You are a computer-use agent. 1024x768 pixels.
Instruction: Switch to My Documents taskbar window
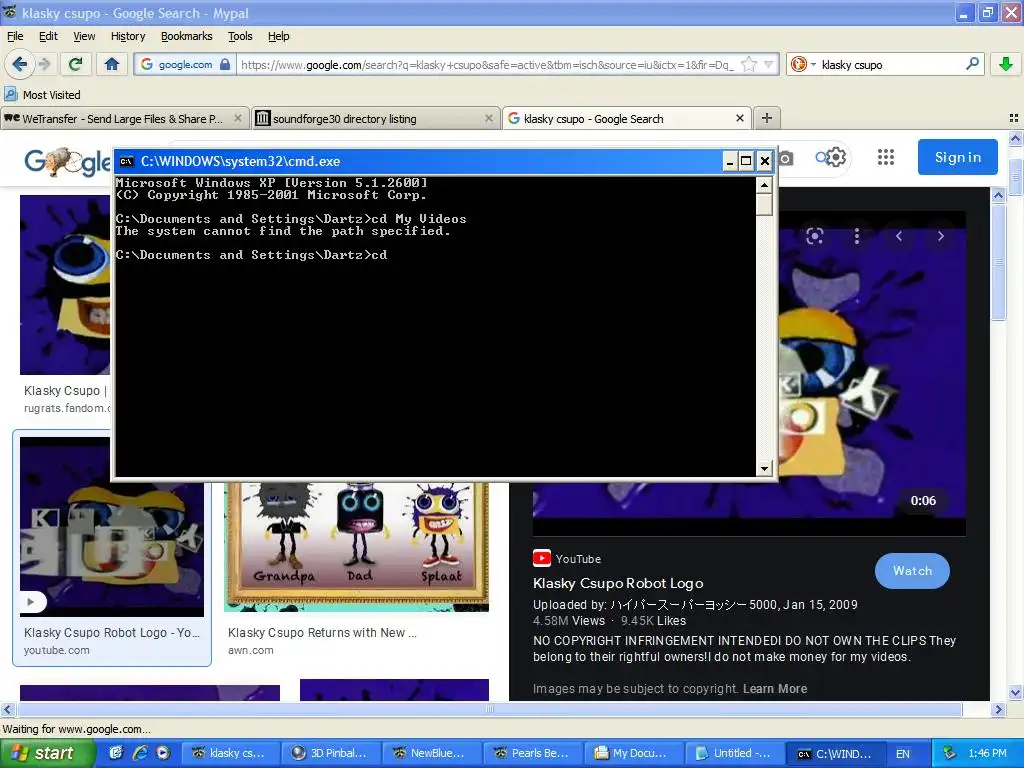(x=633, y=753)
